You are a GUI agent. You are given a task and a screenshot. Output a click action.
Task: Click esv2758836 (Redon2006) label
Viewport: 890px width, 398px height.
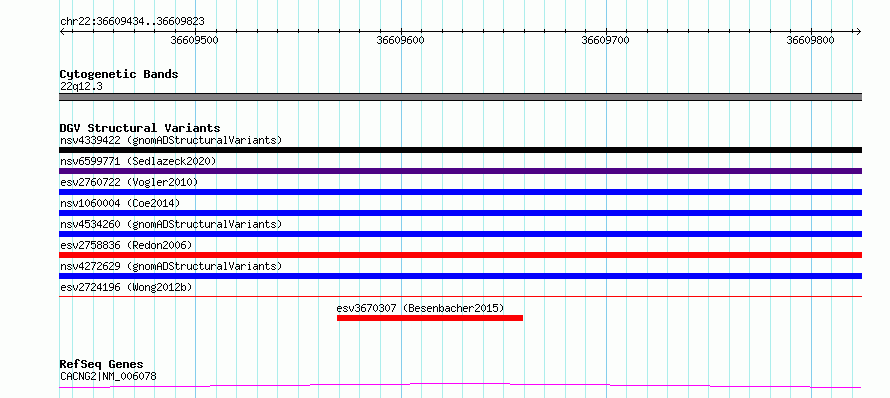pos(126,245)
